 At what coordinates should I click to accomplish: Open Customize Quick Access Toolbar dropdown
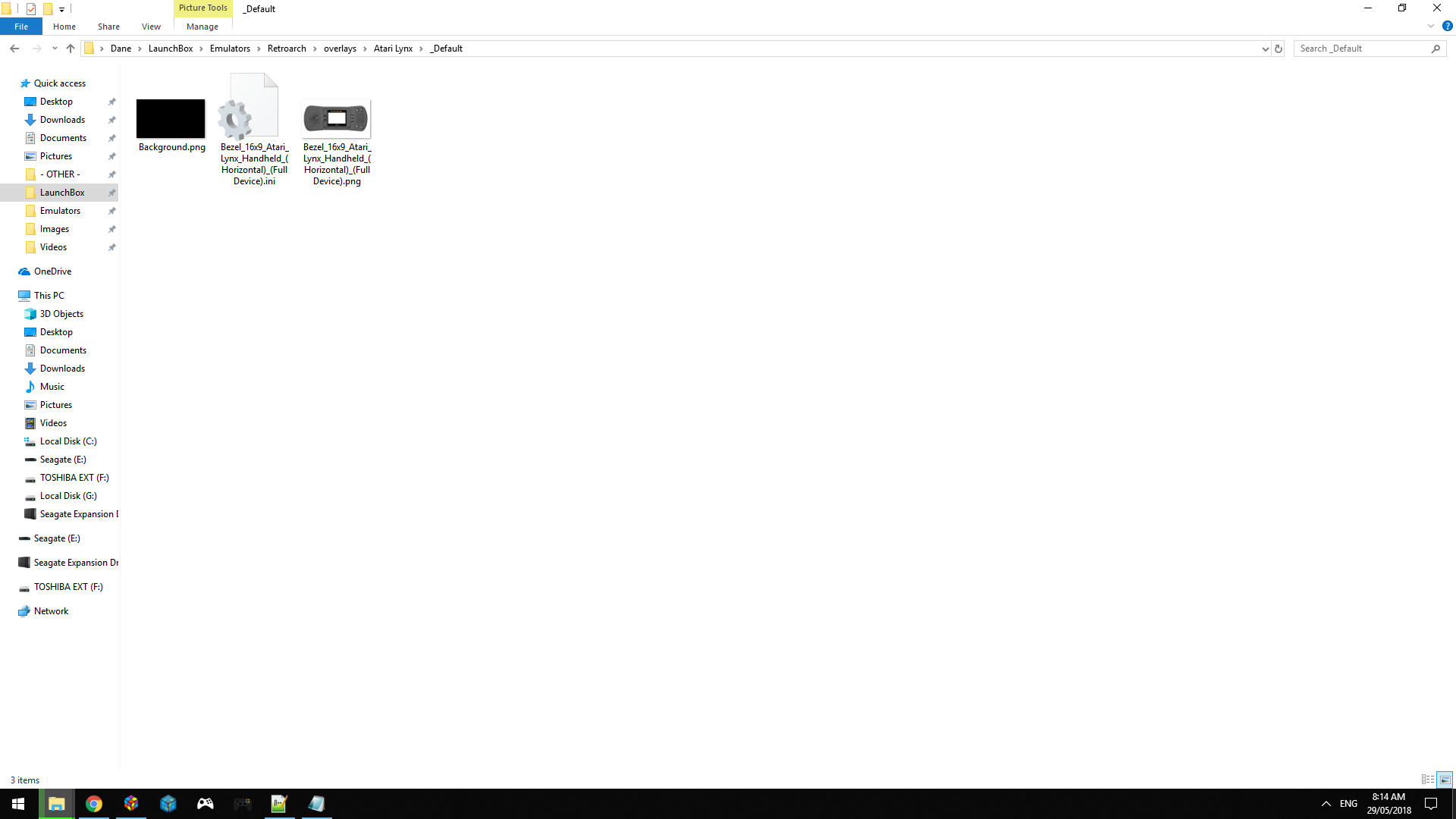[x=62, y=9]
